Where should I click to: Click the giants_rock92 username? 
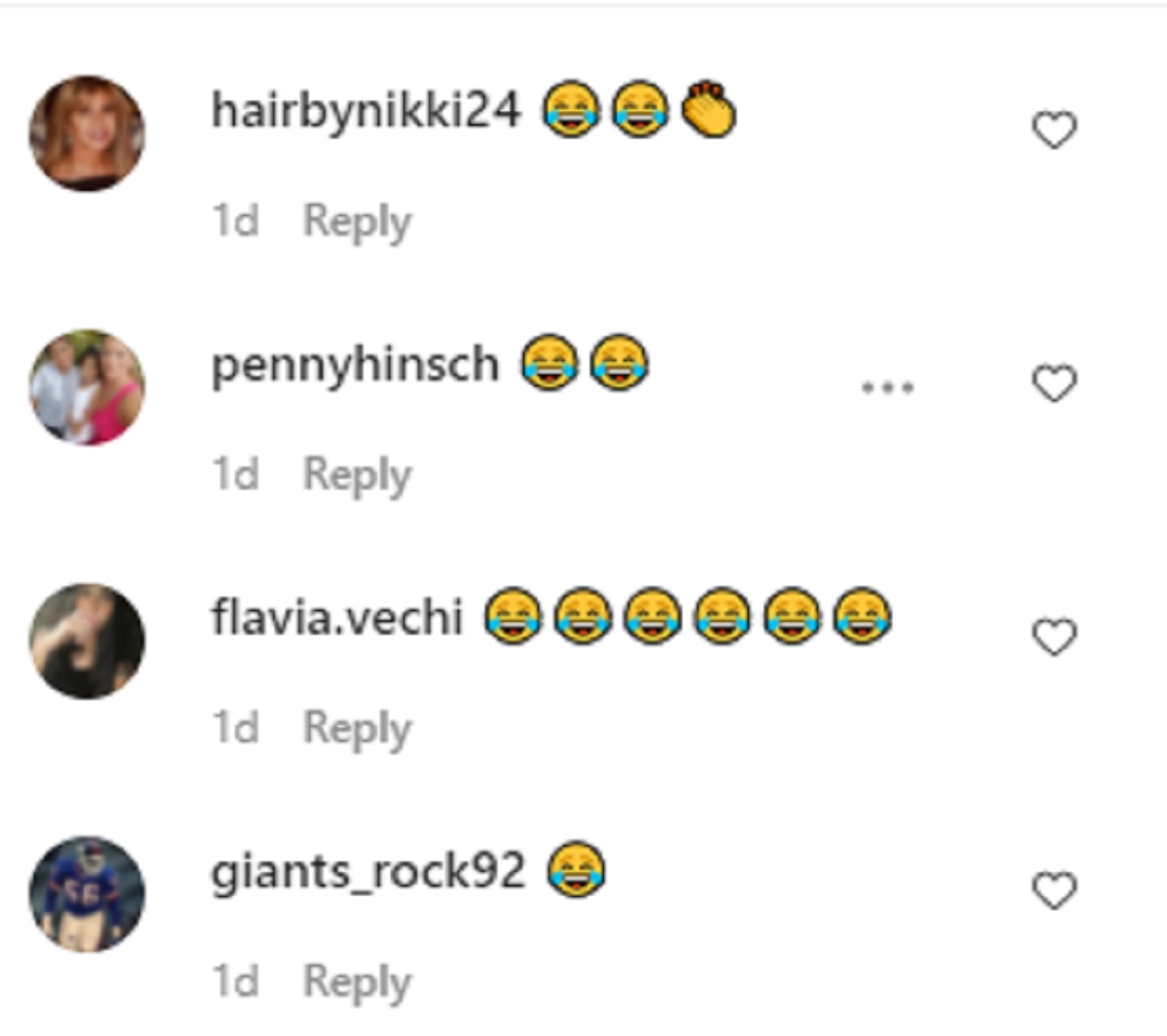click(368, 871)
